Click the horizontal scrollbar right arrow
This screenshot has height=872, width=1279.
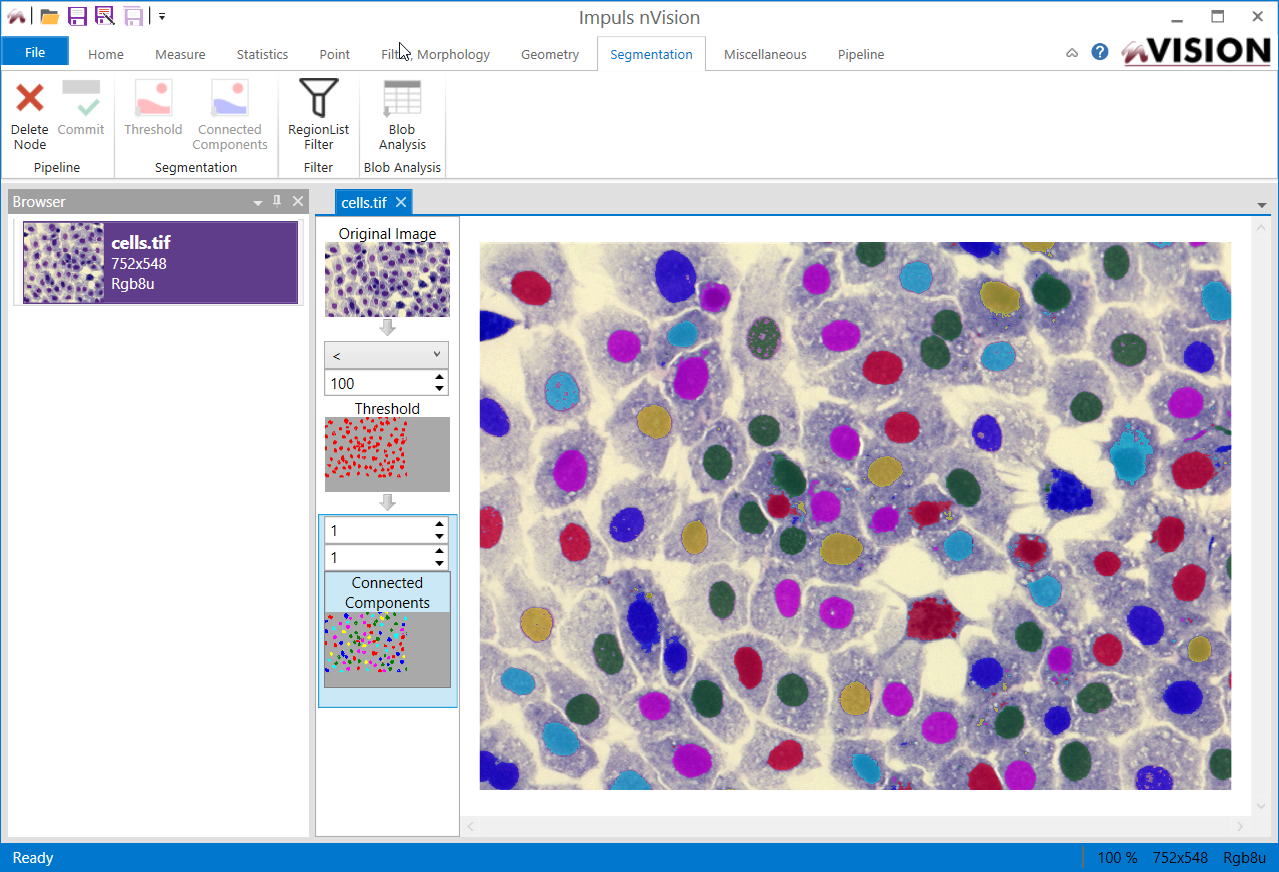pos(1241,827)
